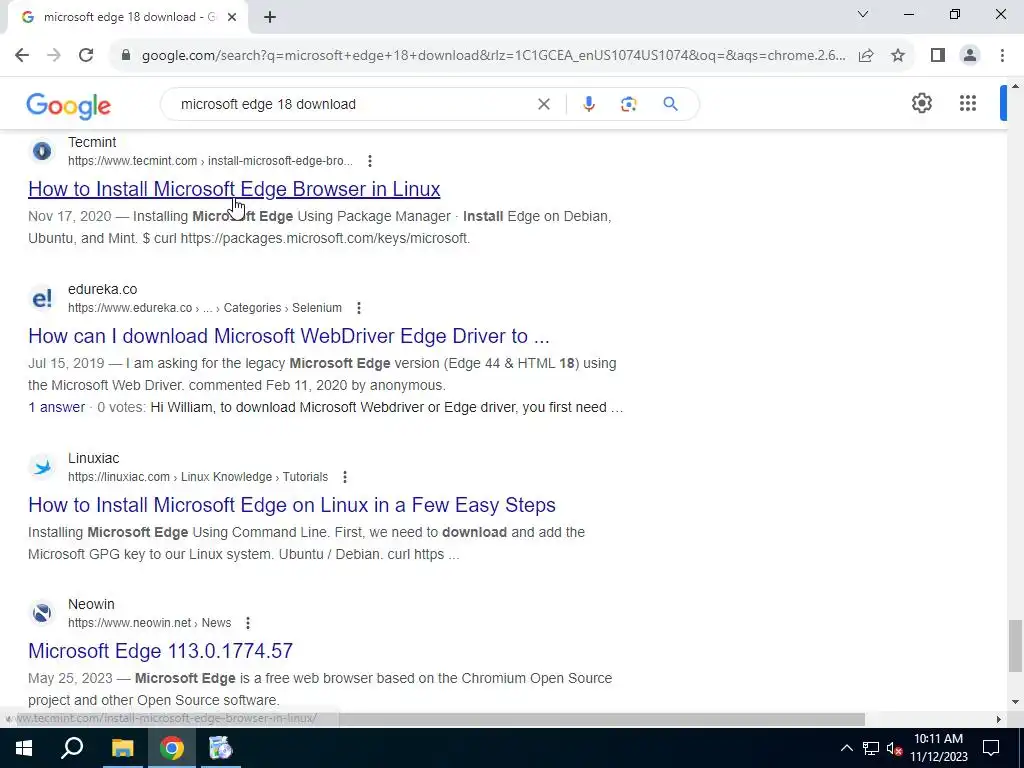The height and width of the screenshot is (768, 1024).
Task: Open How to Install Microsoft Edge Browser in Linux
Action: (234, 189)
